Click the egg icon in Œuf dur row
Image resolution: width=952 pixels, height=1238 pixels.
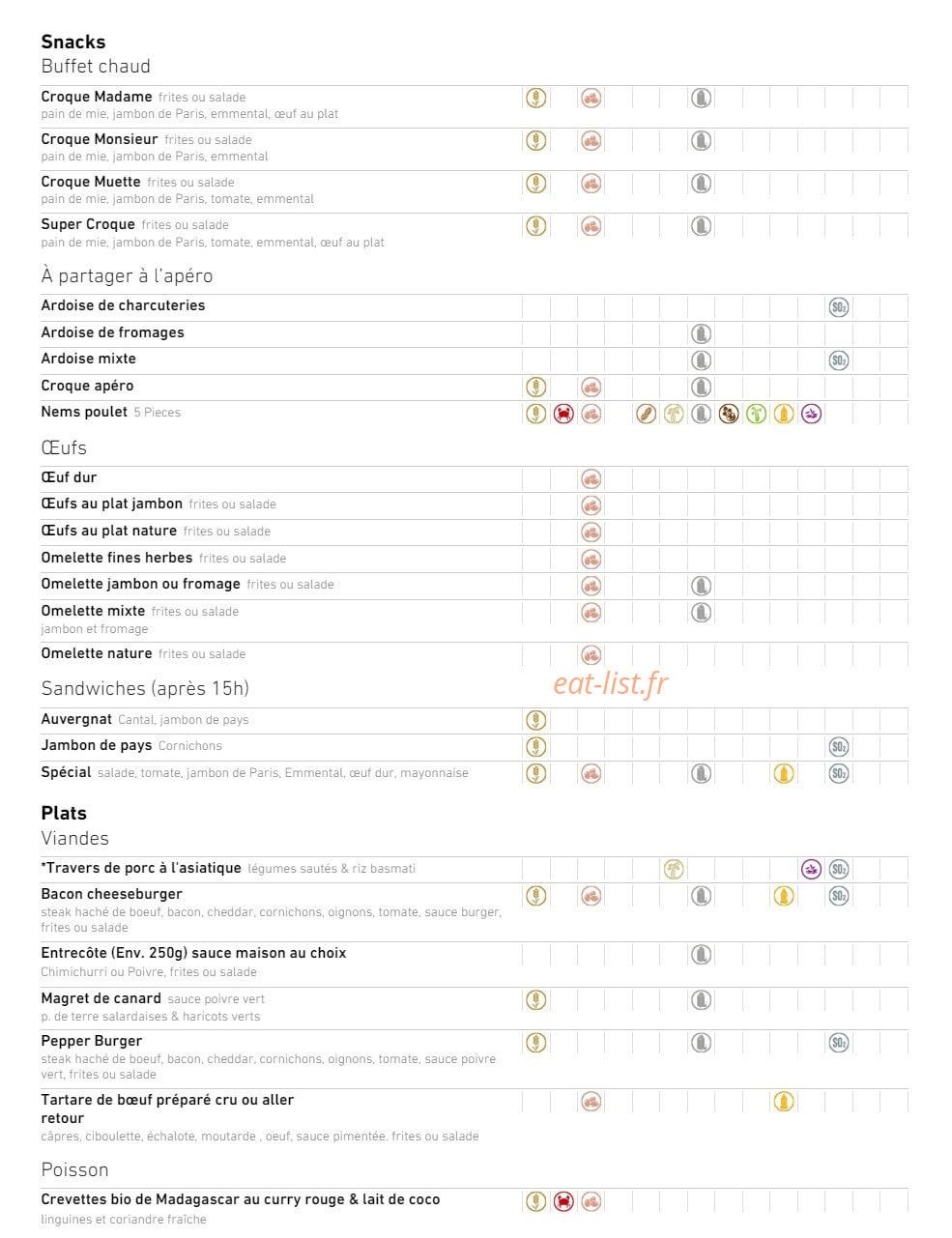(x=591, y=478)
